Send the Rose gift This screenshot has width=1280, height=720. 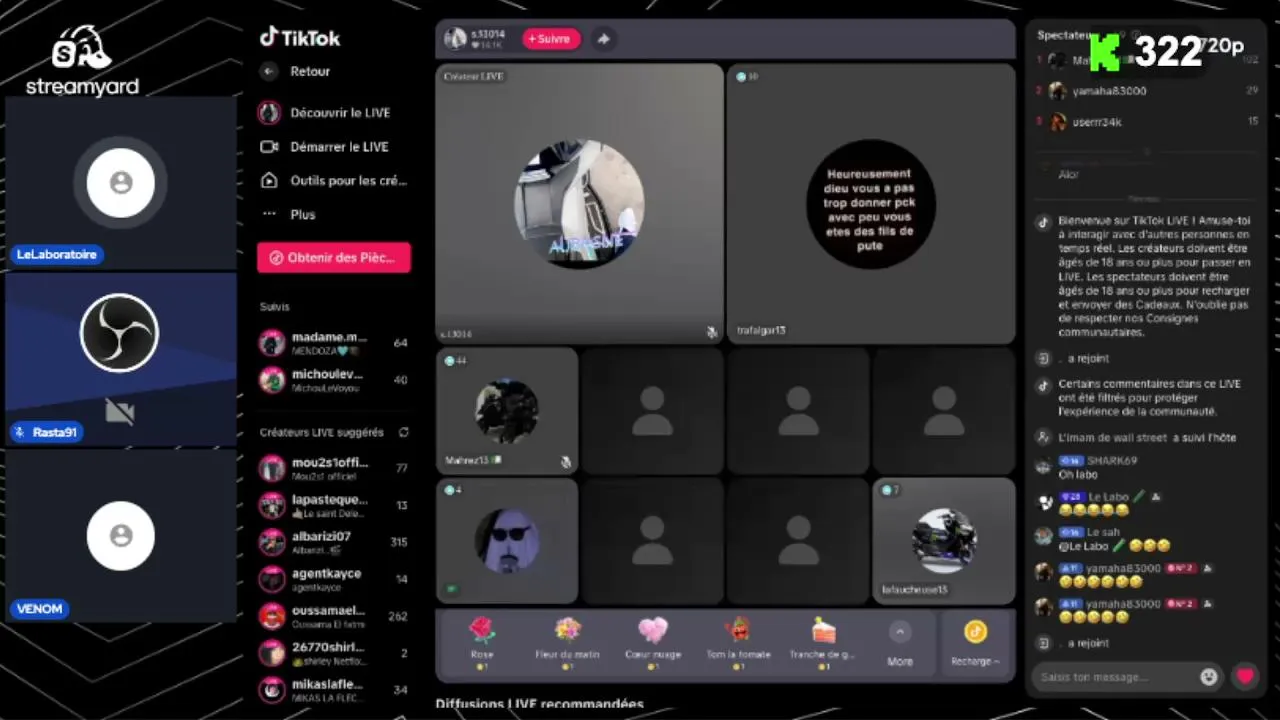[x=482, y=642]
